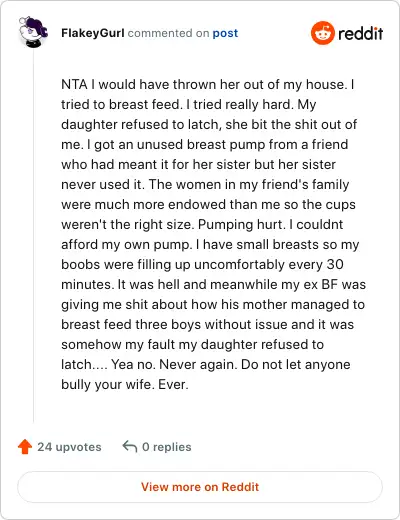400x520 pixels.
Task: Collapse the comment via the vertical thread line
Action: tap(34, 237)
